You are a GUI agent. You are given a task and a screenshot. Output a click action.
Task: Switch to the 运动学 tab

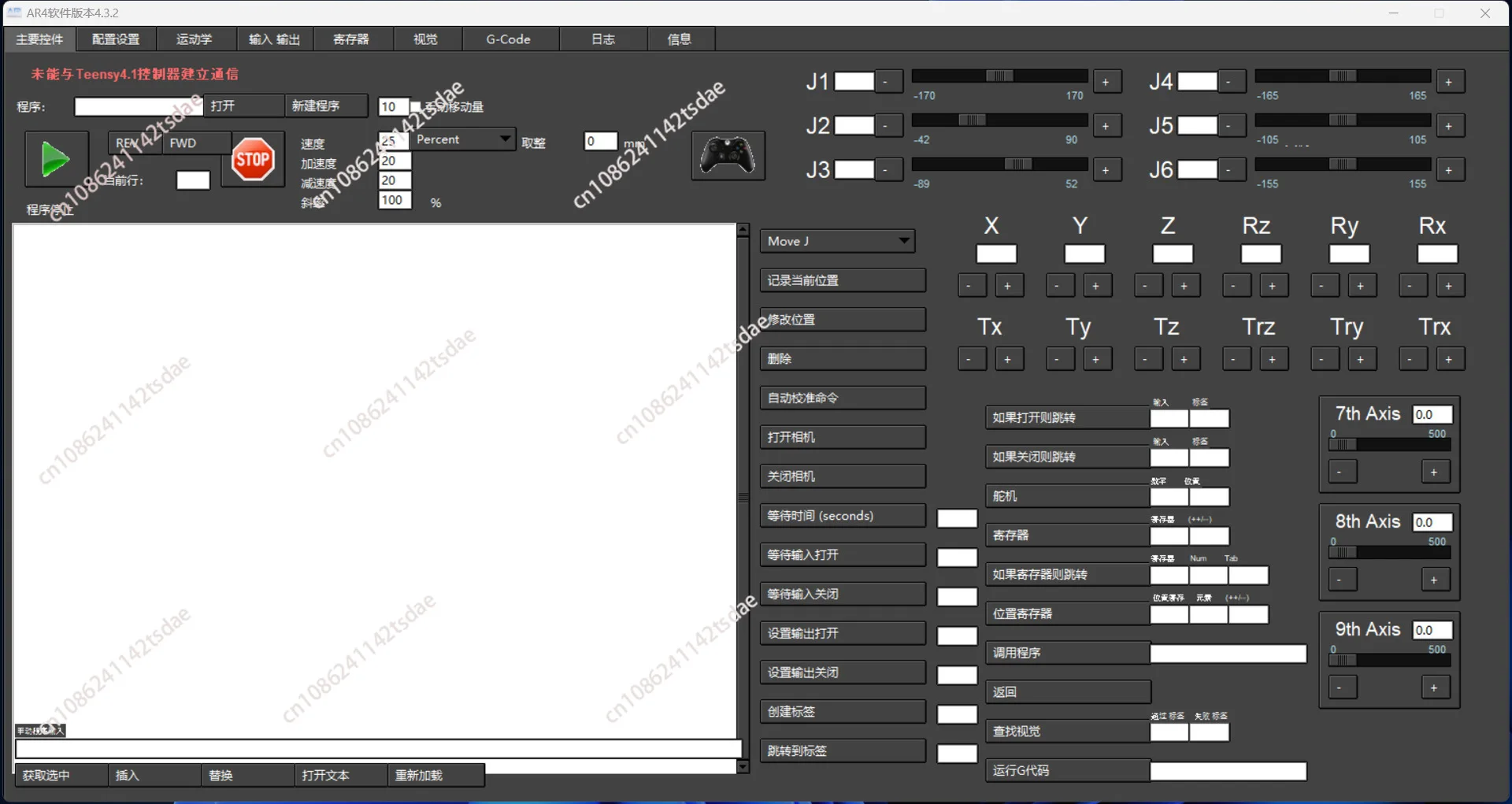[195, 39]
